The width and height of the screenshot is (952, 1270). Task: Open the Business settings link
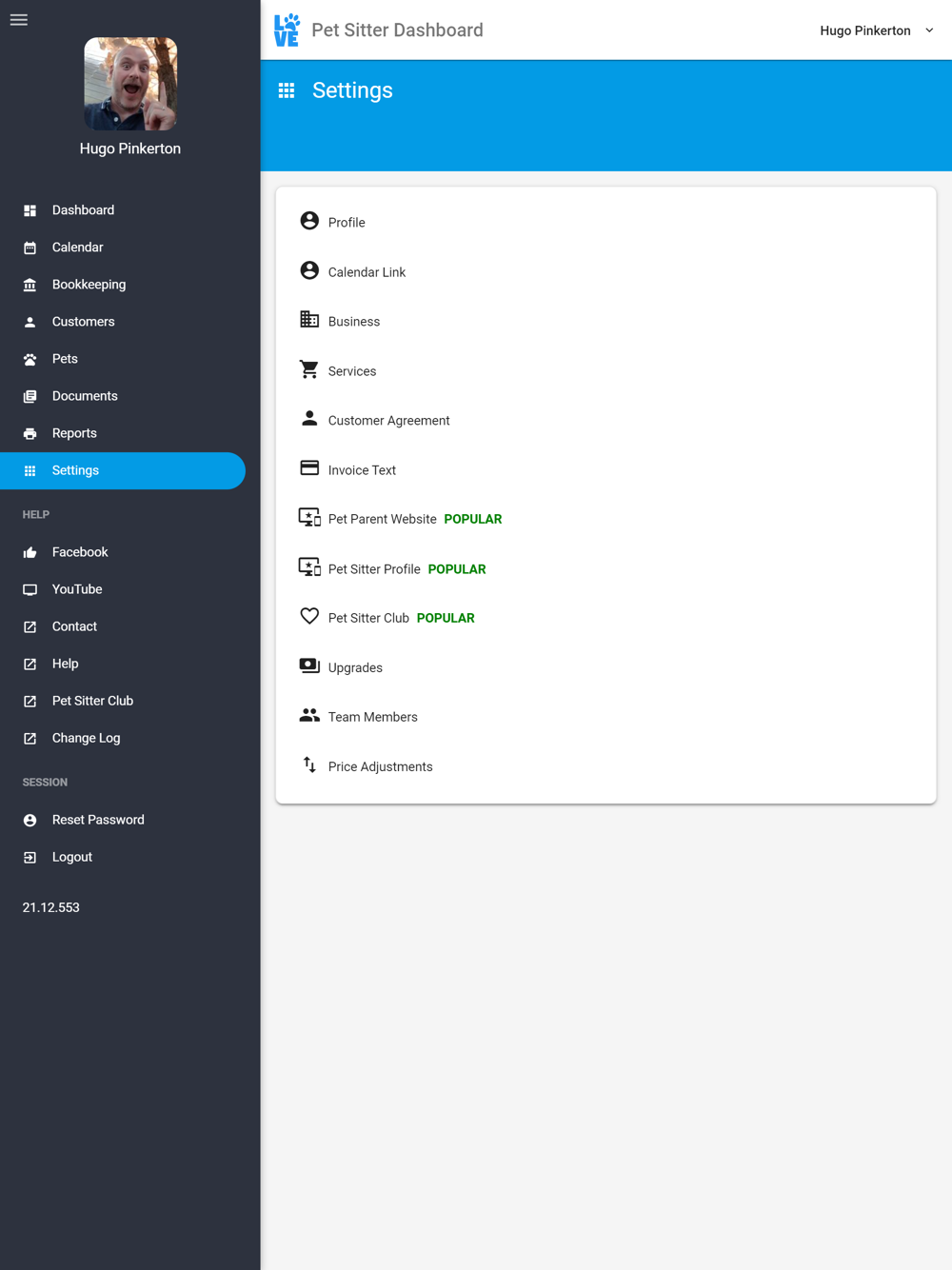(x=354, y=322)
